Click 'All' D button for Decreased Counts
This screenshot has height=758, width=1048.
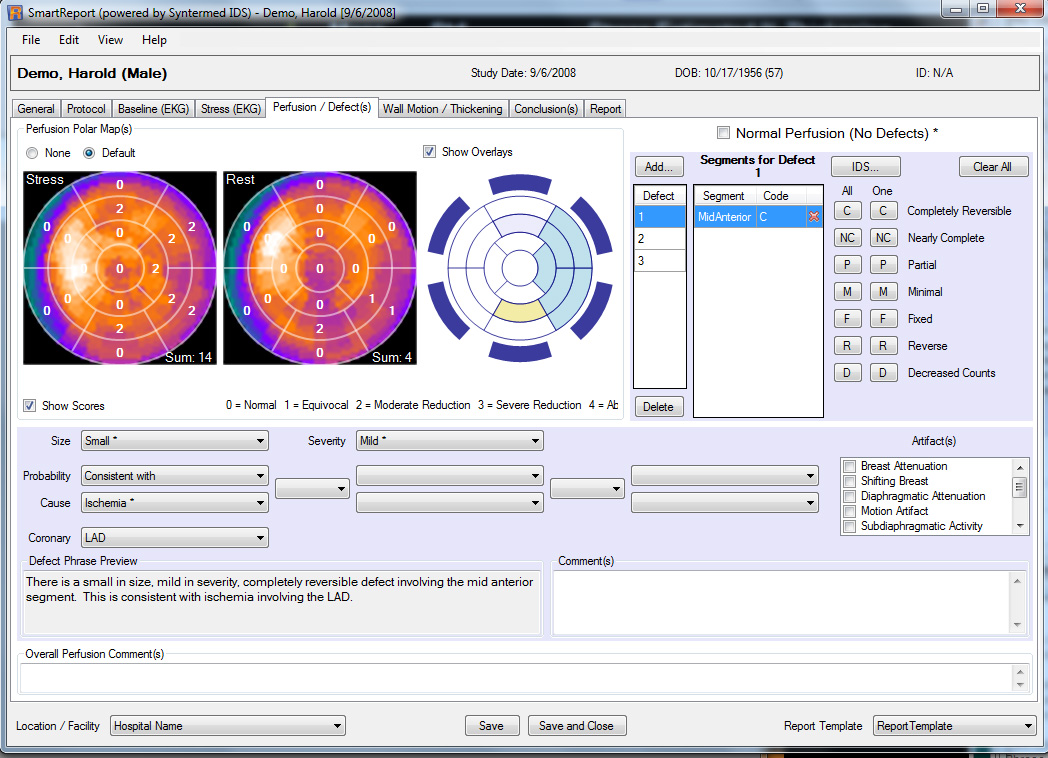[847, 373]
